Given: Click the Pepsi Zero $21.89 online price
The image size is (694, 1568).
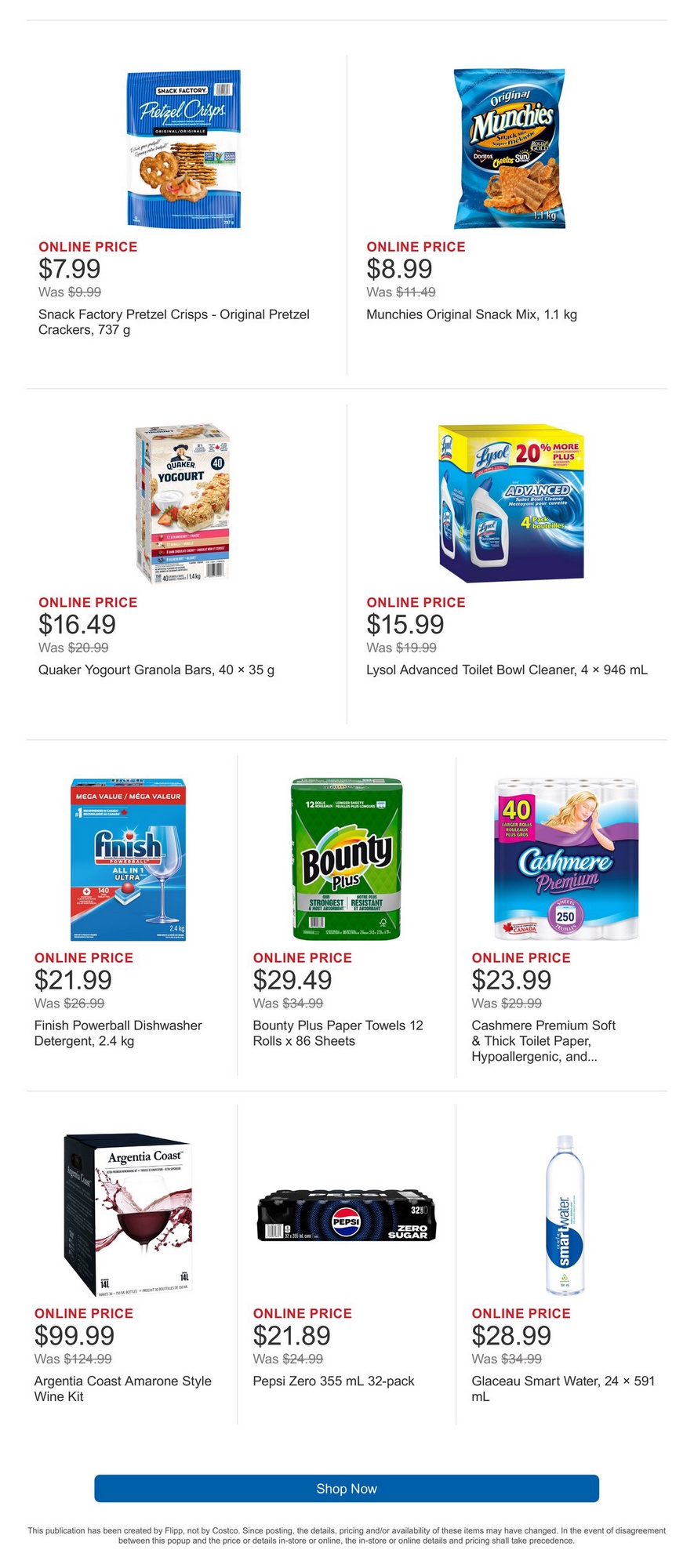Looking at the screenshot, I should pos(292,1335).
